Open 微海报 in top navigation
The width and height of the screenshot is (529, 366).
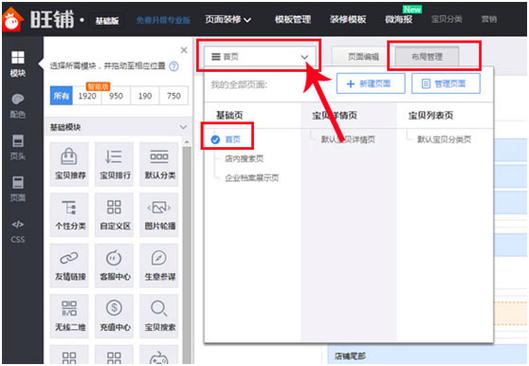[x=398, y=20]
